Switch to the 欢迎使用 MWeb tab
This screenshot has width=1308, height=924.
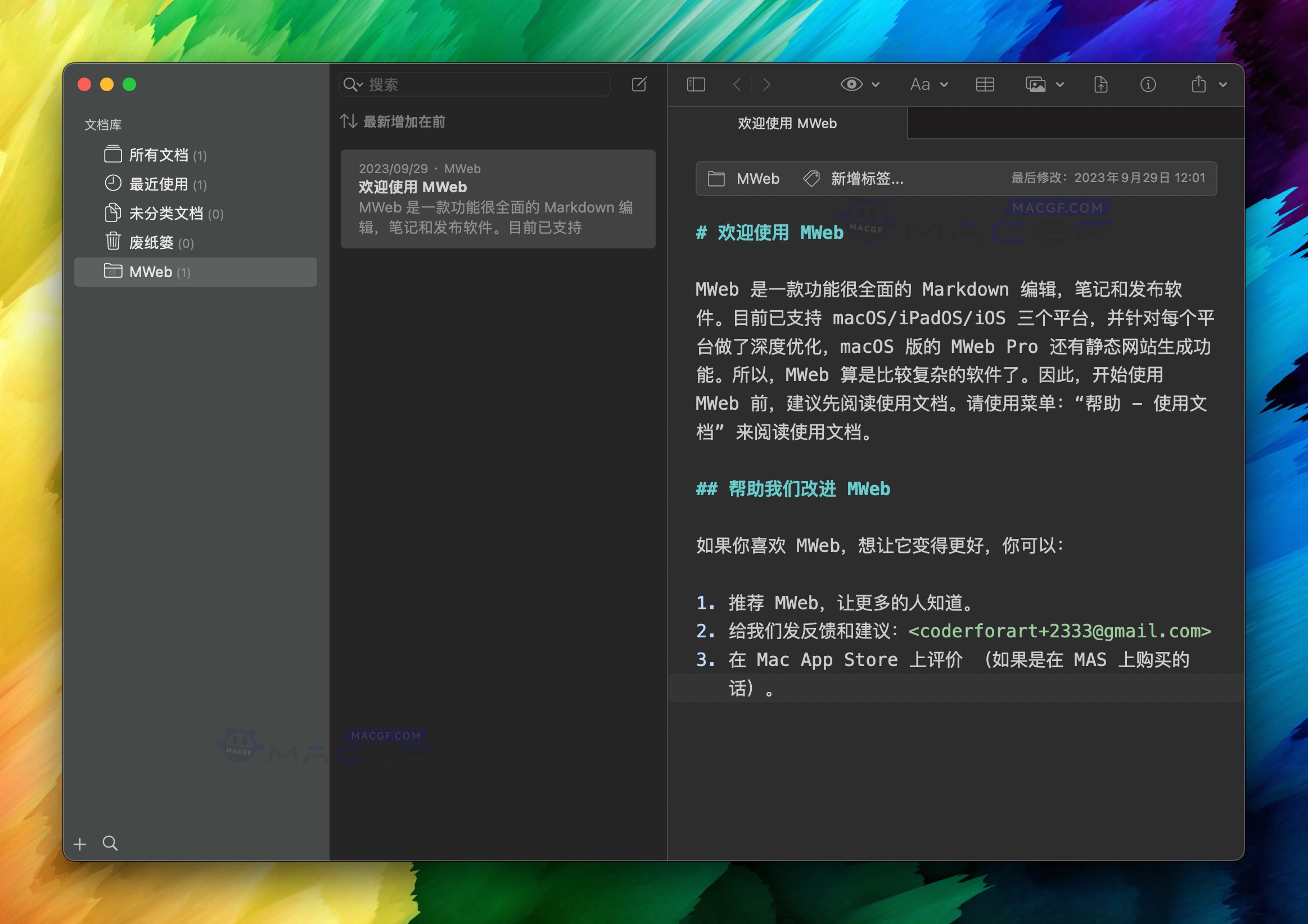coord(786,124)
